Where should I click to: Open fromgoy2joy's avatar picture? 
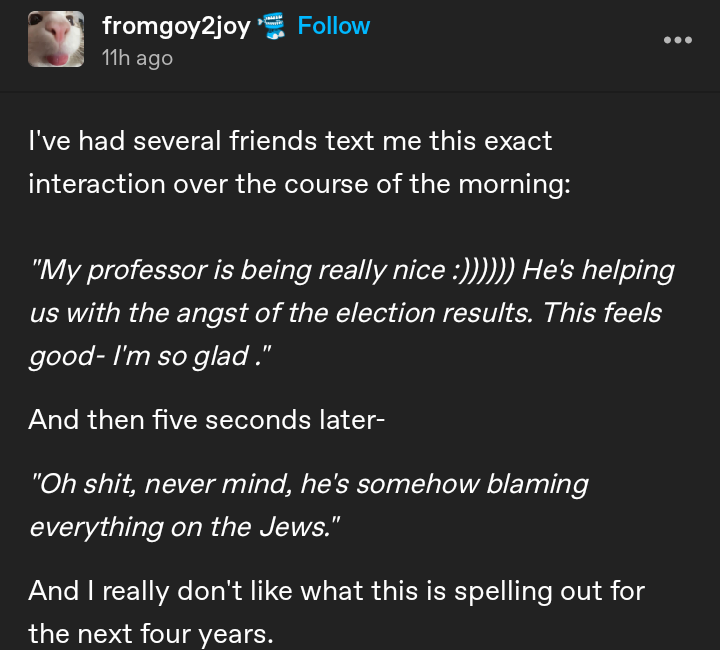56,41
